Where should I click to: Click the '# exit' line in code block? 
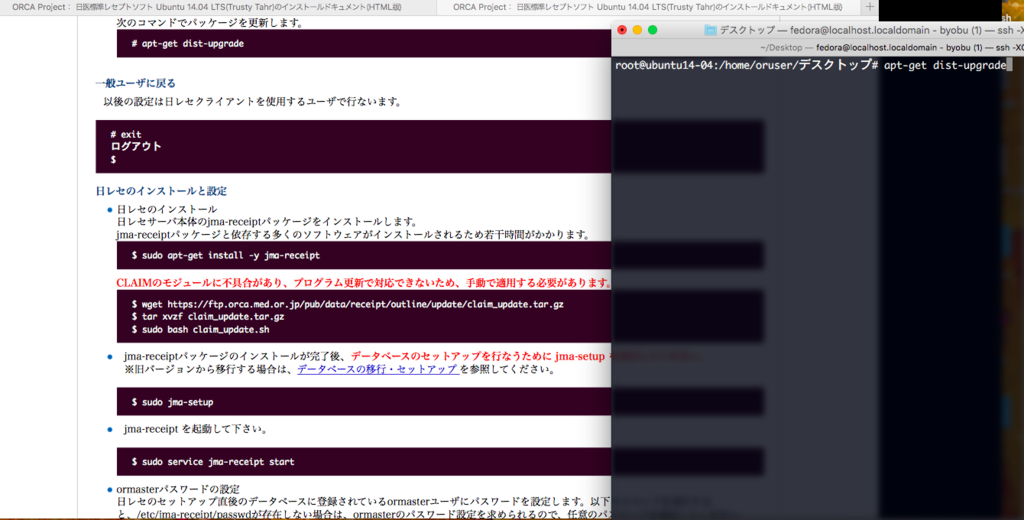[126, 134]
